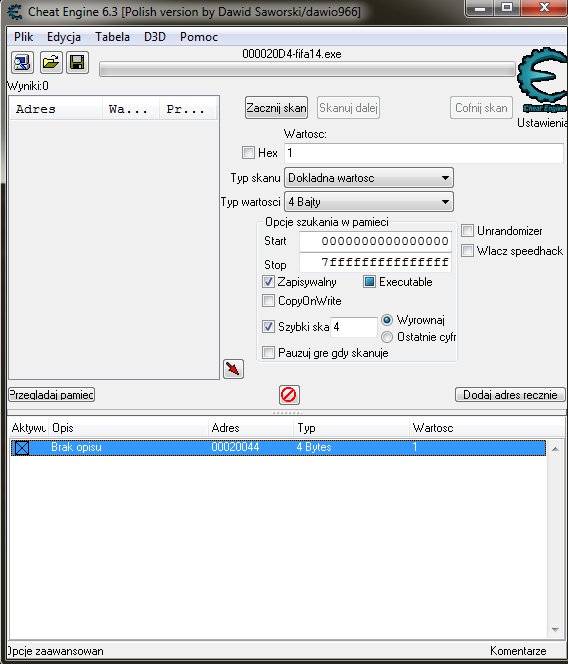This screenshot has width=568, height=664.
Task: Open the process list icon
Action: pos(22,63)
